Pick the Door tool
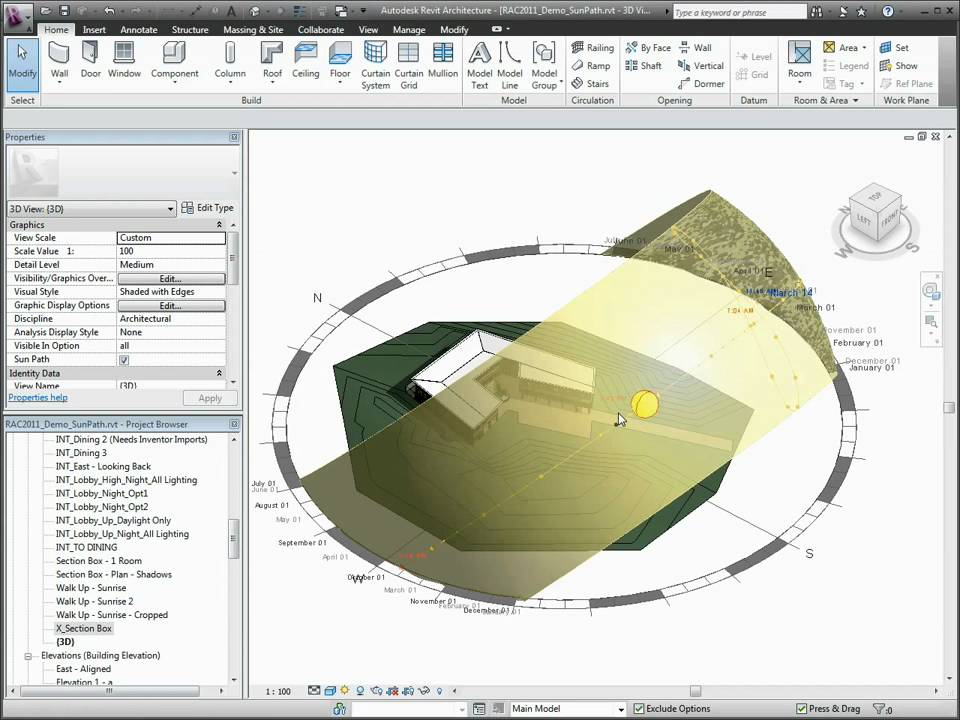 click(91, 61)
